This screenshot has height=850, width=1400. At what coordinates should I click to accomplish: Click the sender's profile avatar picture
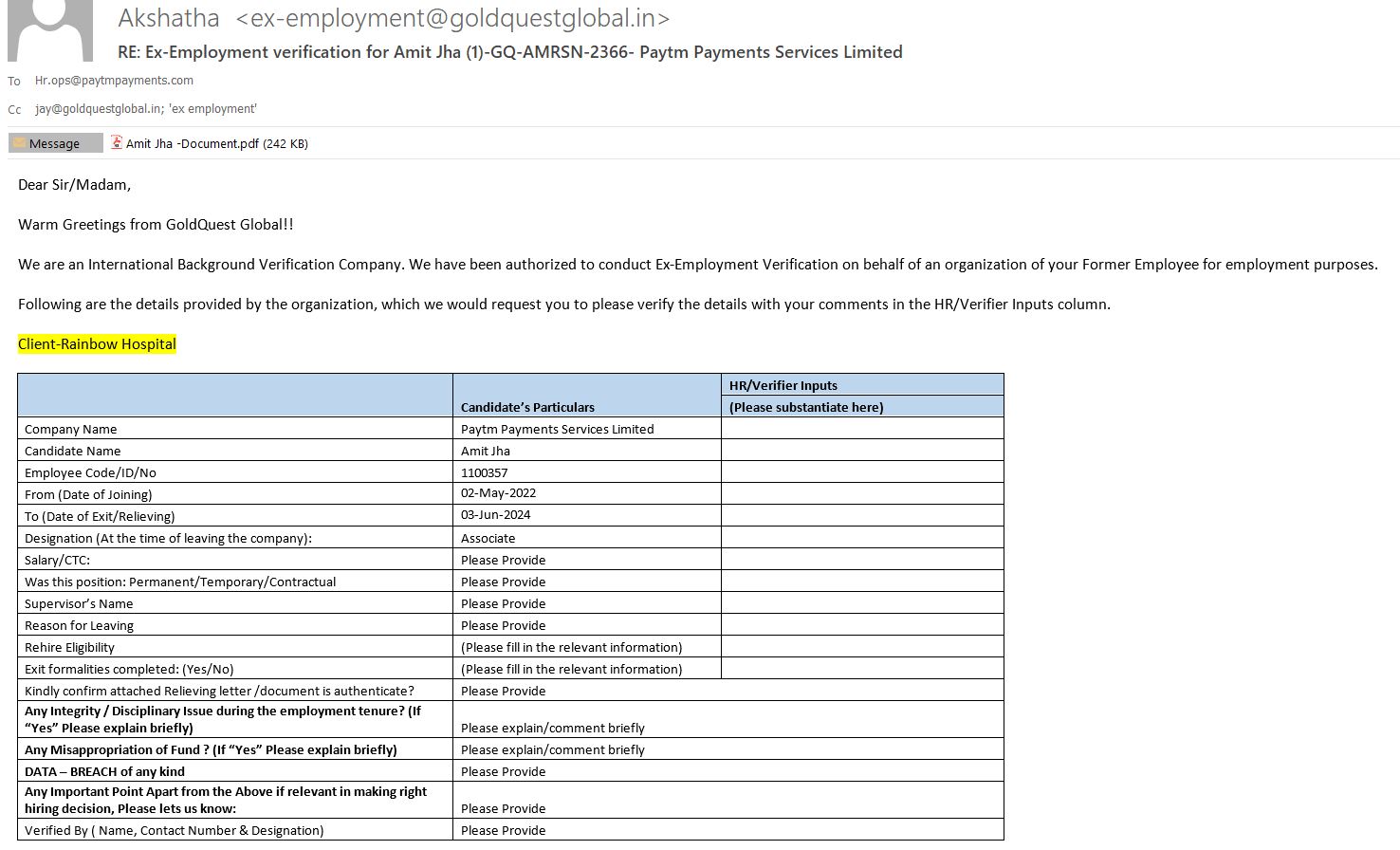[x=50, y=30]
